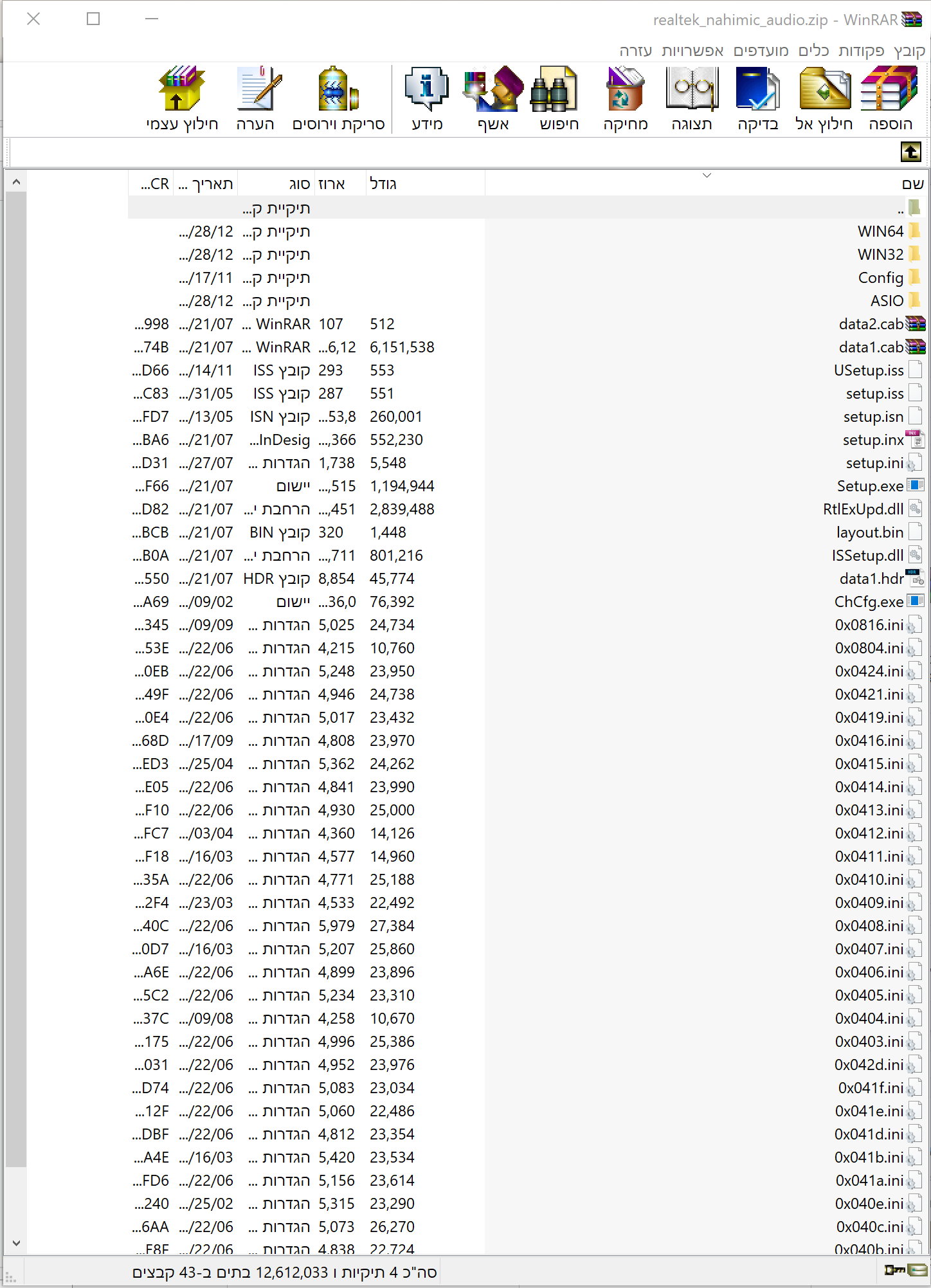Run the Test (בדיקה) archive tool
The width and height of the screenshot is (931, 1288).
coord(758,98)
